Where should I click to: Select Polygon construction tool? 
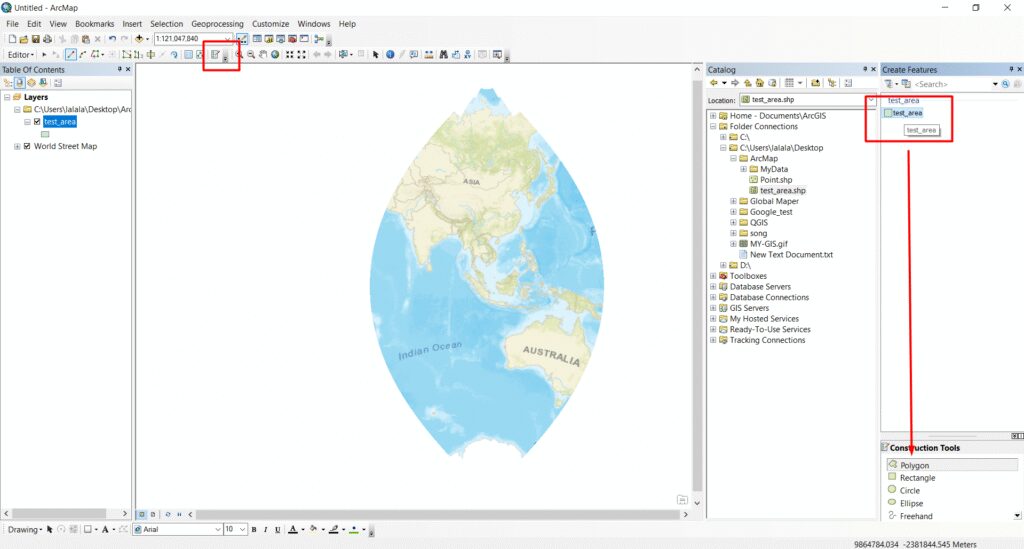[952, 465]
